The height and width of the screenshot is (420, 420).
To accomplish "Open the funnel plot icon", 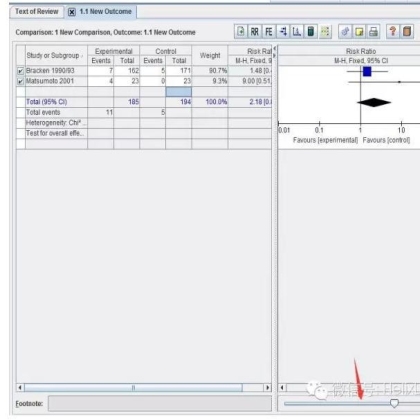I will click(x=297, y=32).
